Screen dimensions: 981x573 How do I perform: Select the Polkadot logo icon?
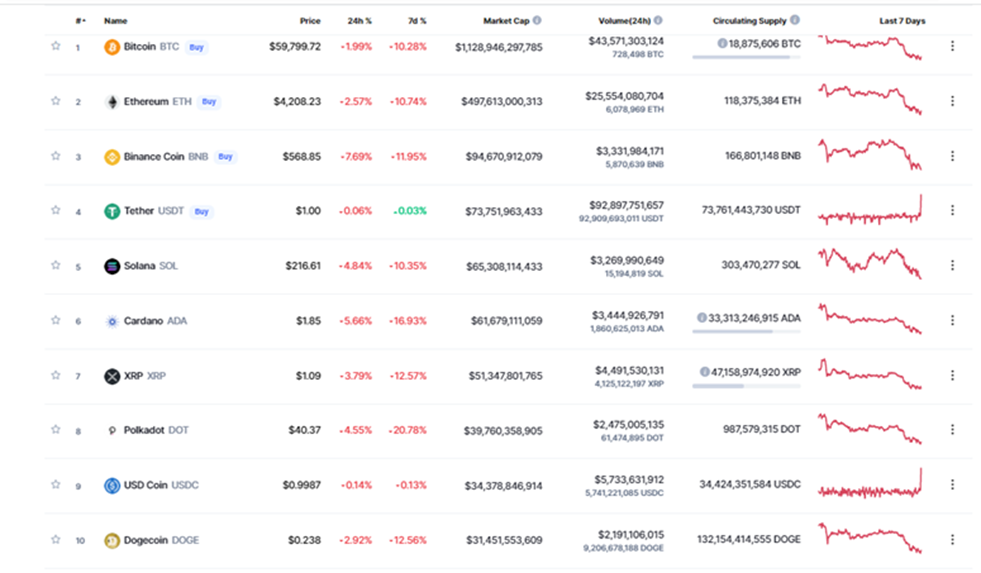point(112,431)
